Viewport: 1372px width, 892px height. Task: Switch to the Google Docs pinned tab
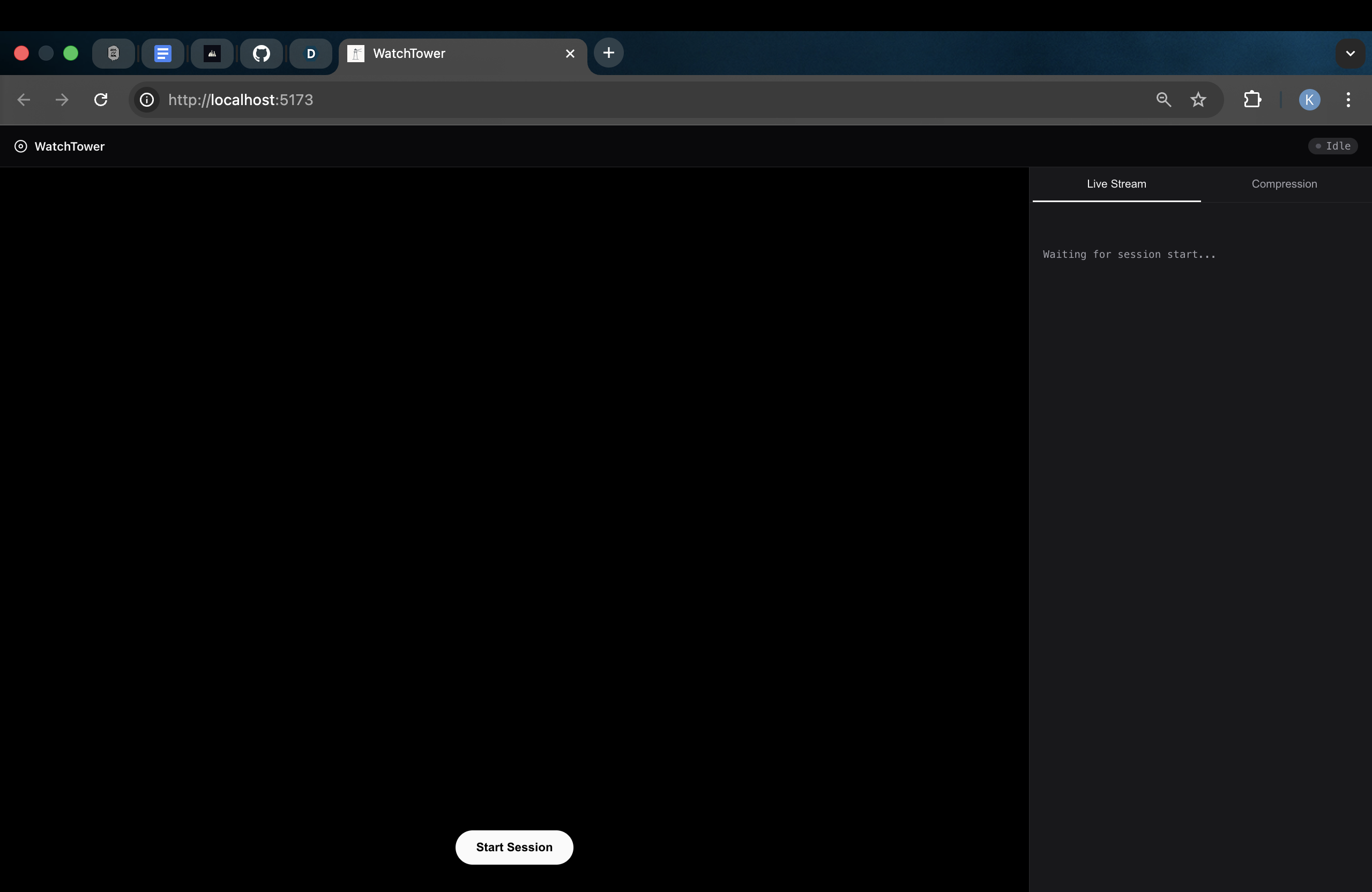162,54
